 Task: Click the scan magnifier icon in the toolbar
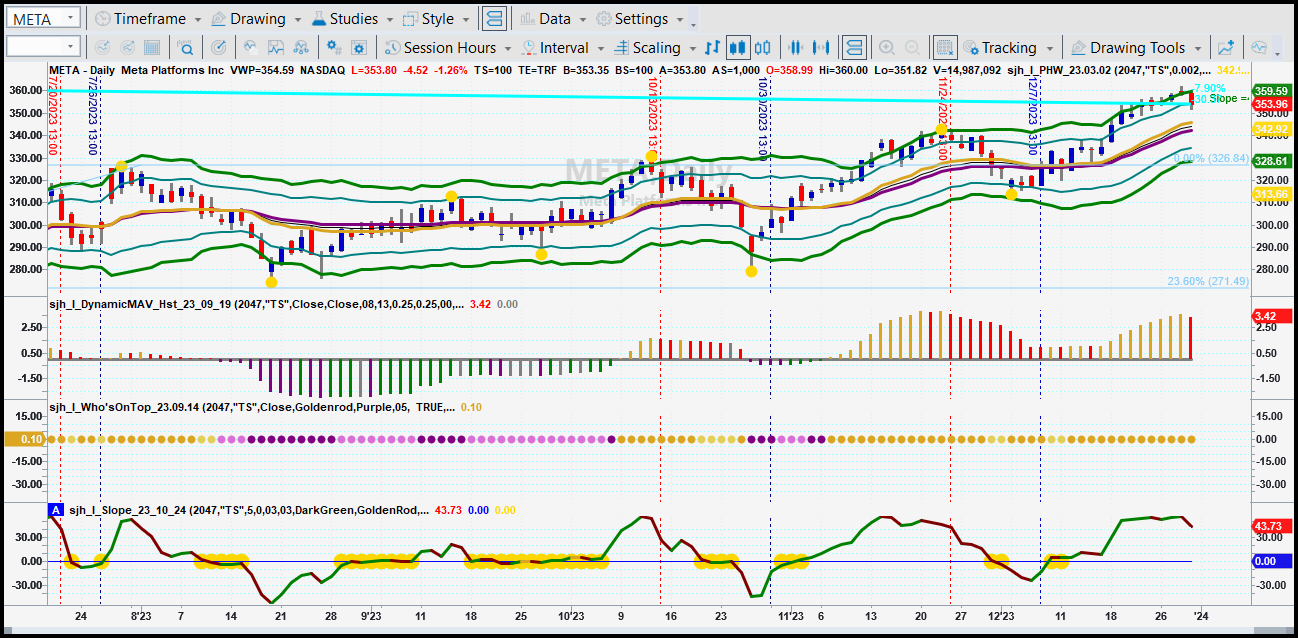(186, 47)
